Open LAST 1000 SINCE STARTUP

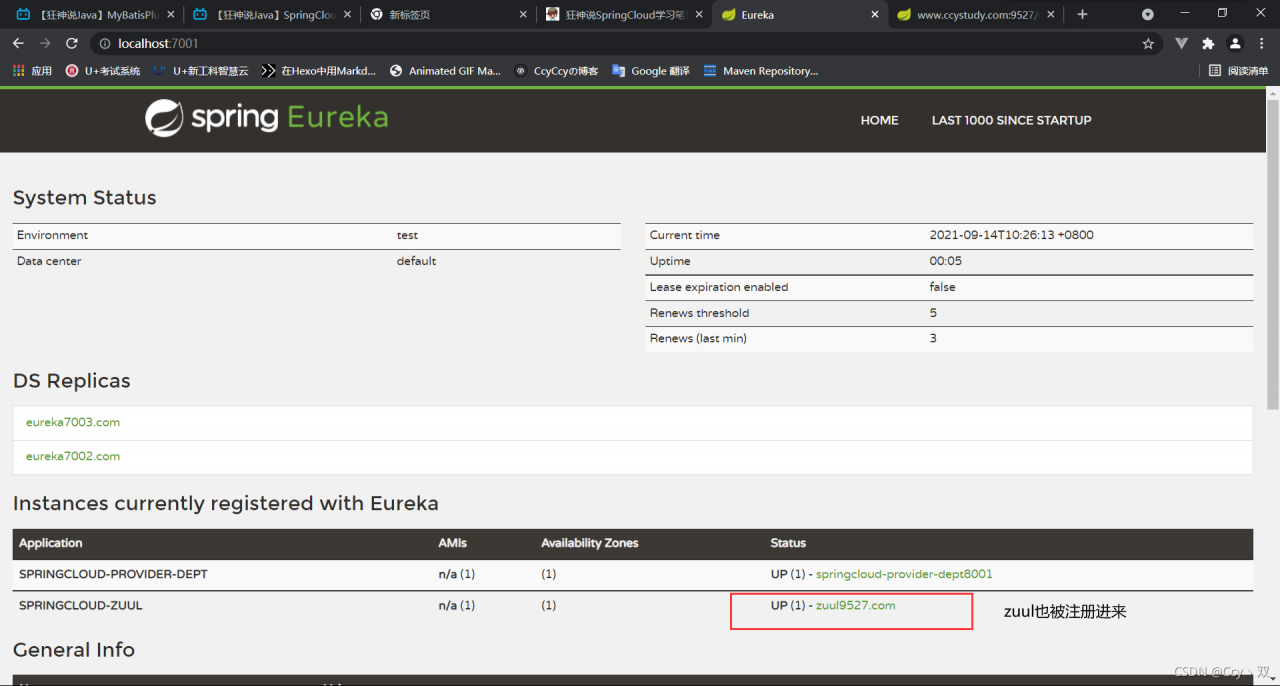1011,120
